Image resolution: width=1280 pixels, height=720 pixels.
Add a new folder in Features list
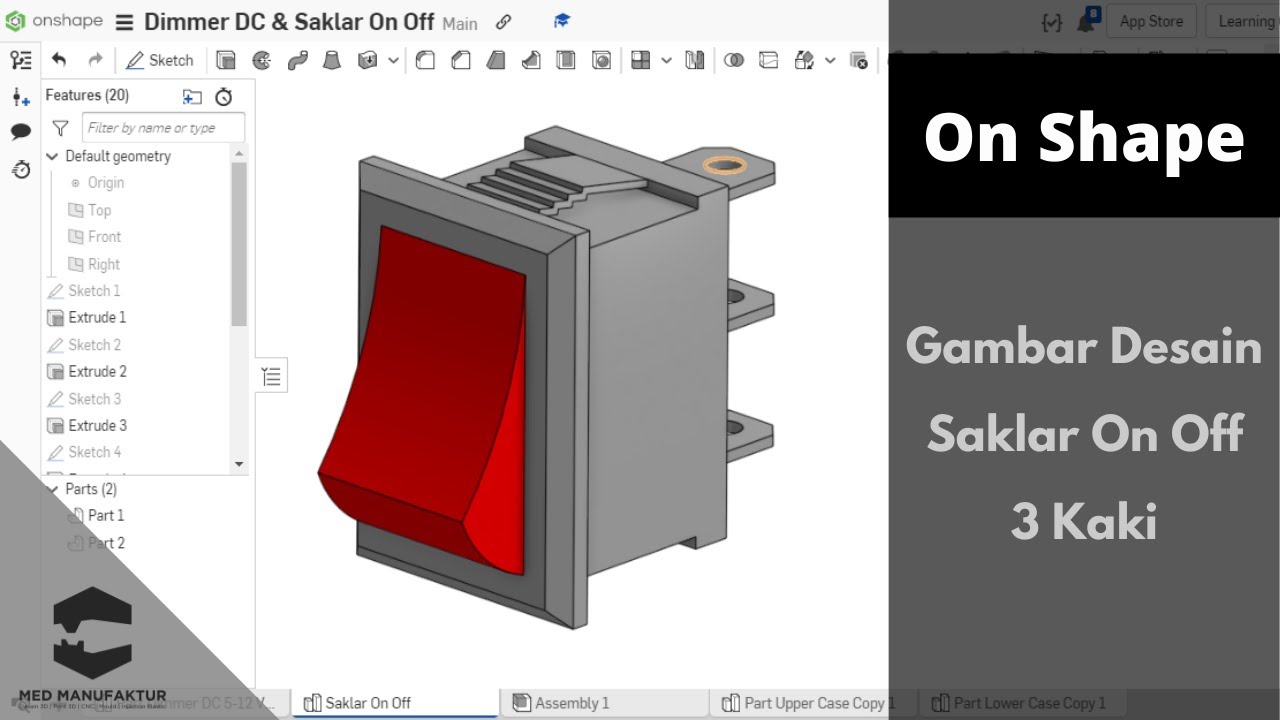[x=192, y=96]
